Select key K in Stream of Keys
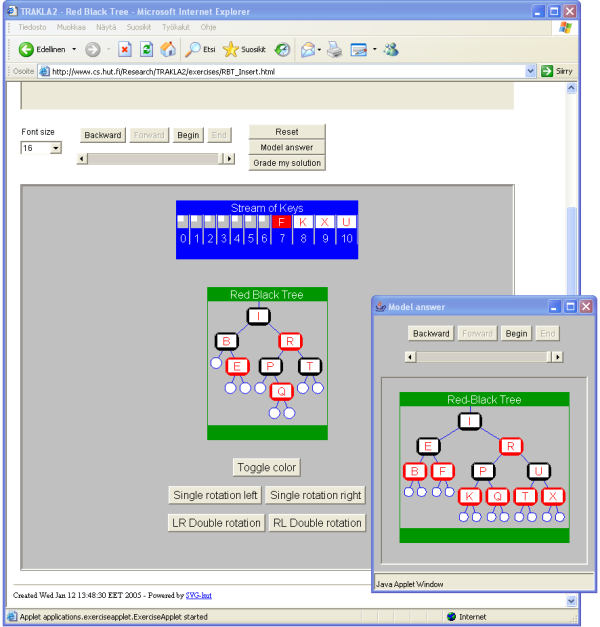The height and width of the screenshot is (627, 600). coord(303,222)
